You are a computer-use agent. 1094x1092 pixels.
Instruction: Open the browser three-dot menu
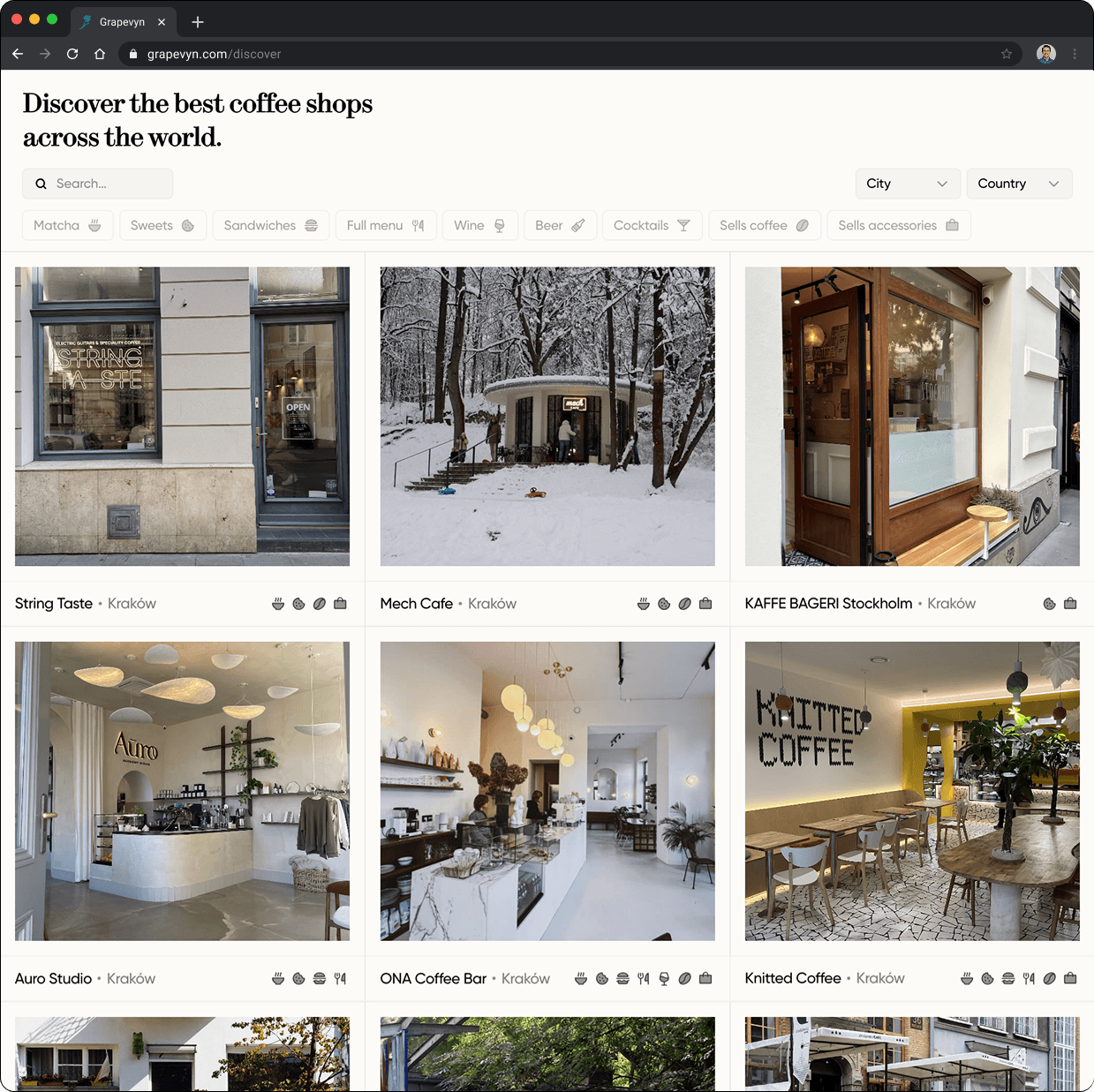(1075, 54)
